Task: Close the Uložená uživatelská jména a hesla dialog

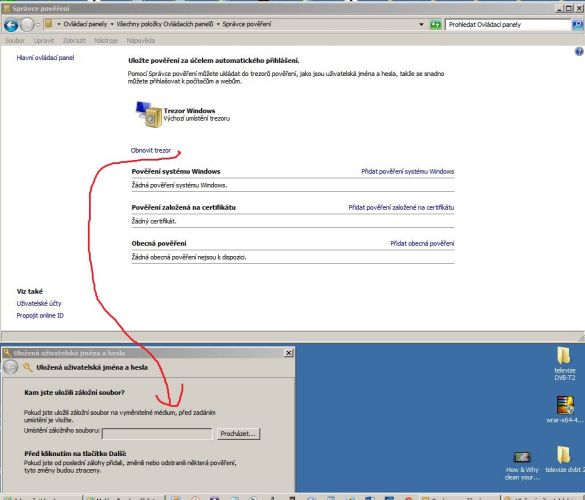Action: tap(288, 353)
